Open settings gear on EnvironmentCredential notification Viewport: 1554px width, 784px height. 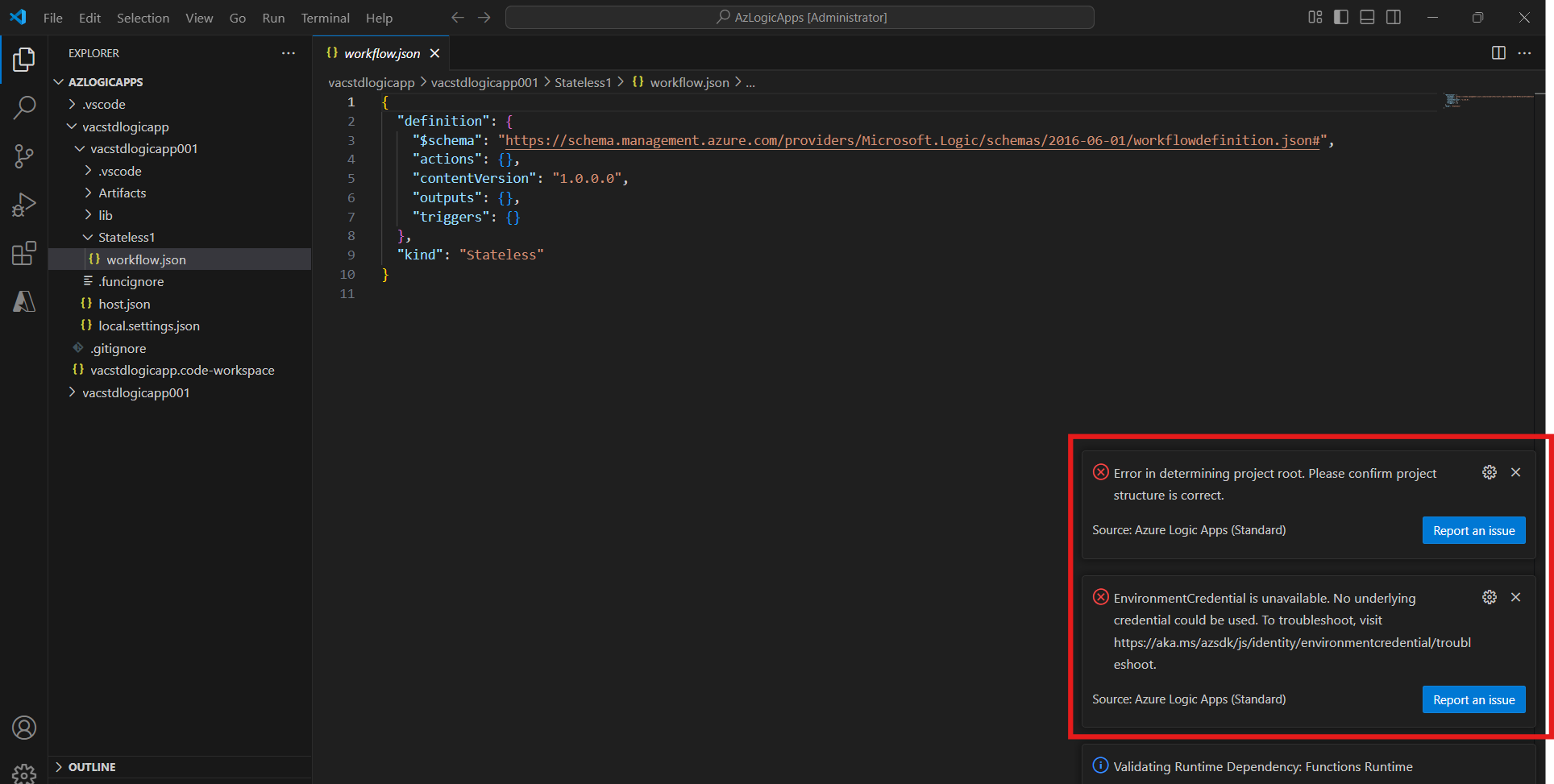tap(1490, 597)
